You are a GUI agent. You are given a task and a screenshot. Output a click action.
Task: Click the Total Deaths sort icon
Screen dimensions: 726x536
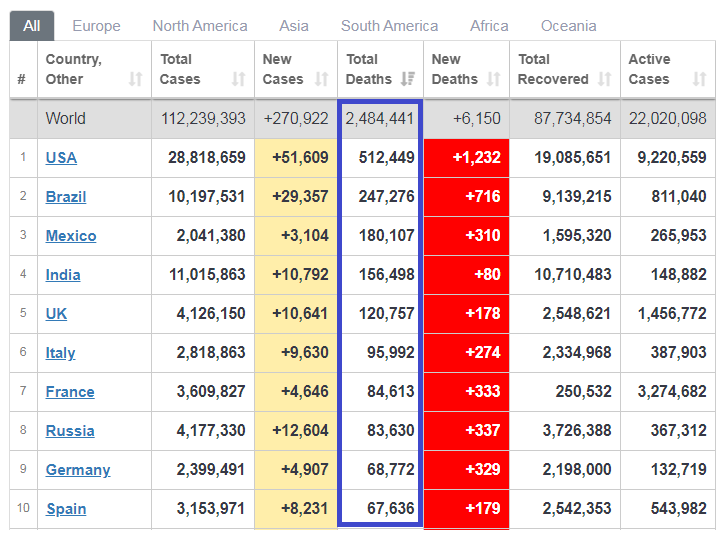[x=407, y=79]
